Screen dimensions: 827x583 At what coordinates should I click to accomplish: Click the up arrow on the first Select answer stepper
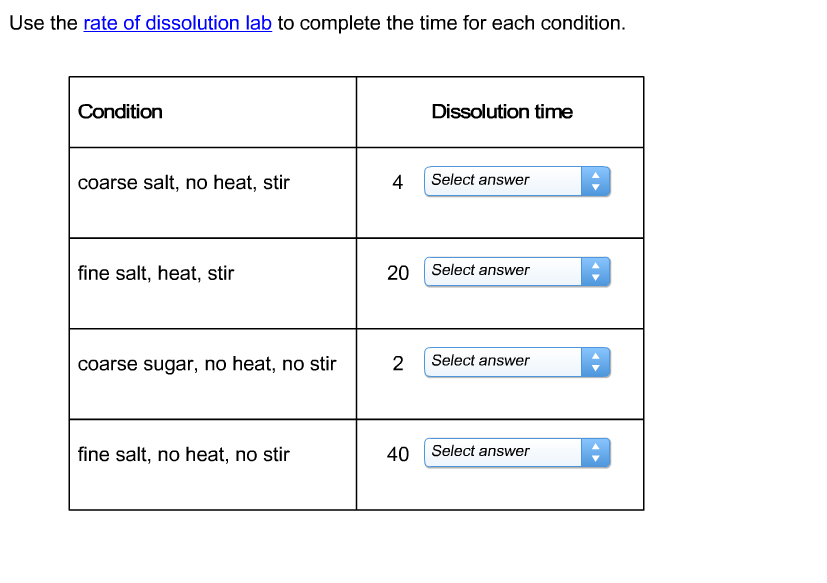pos(596,175)
